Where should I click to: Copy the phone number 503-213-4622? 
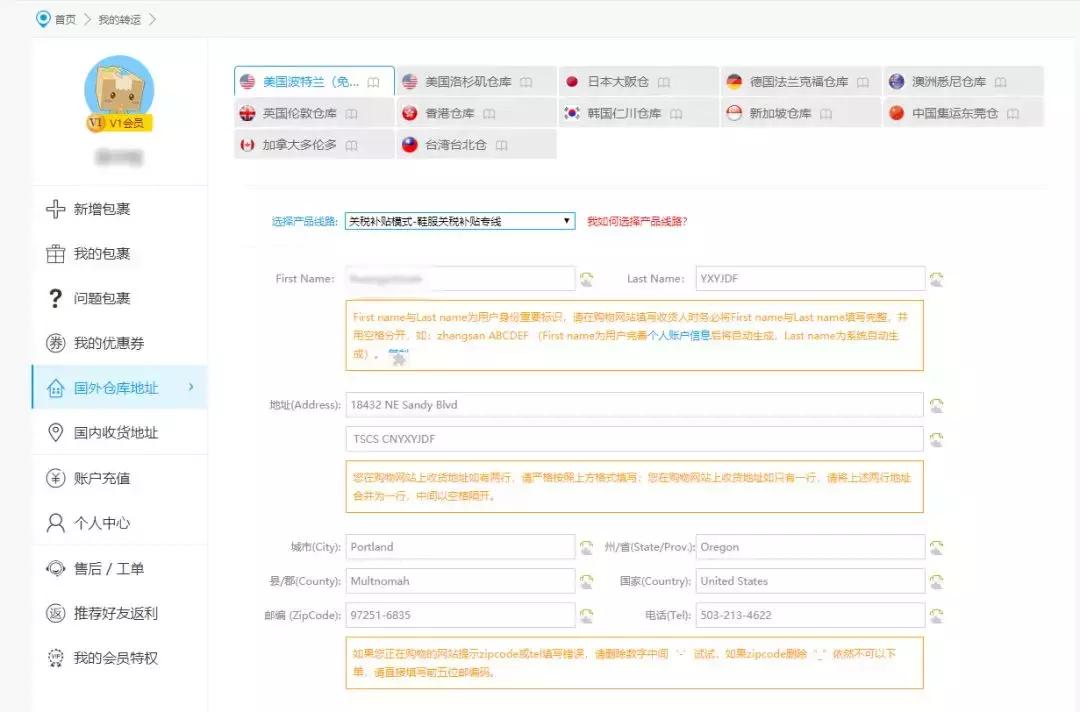tap(937, 615)
